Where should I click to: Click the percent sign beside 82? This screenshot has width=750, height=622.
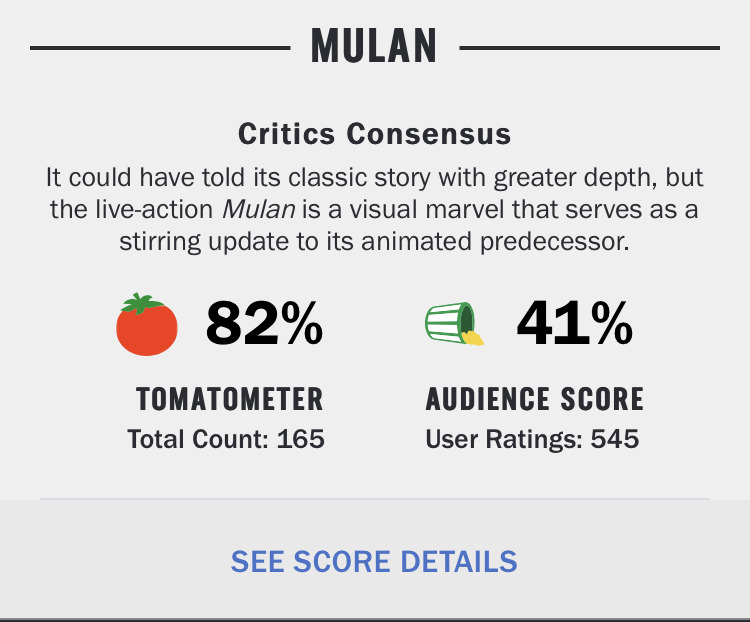point(302,323)
